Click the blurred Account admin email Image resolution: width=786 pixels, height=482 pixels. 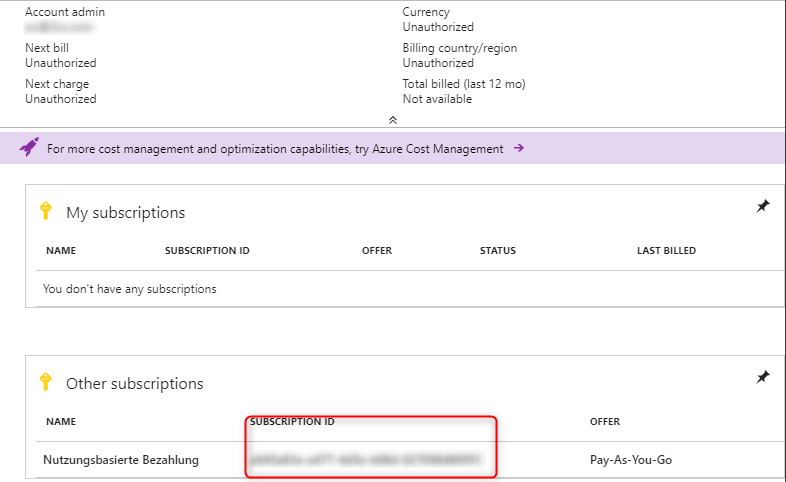tap(59, 27)
